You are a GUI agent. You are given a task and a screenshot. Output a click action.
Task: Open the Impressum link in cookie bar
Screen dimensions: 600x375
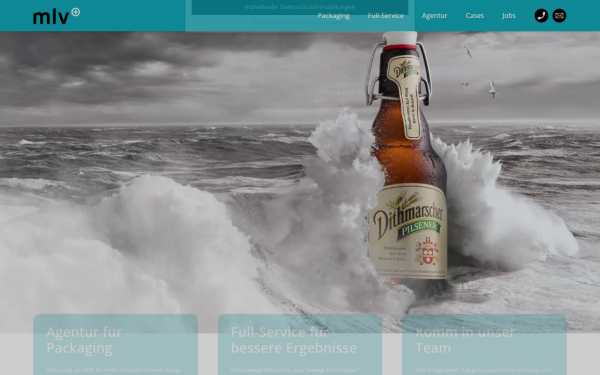click(x=338, y=22)
